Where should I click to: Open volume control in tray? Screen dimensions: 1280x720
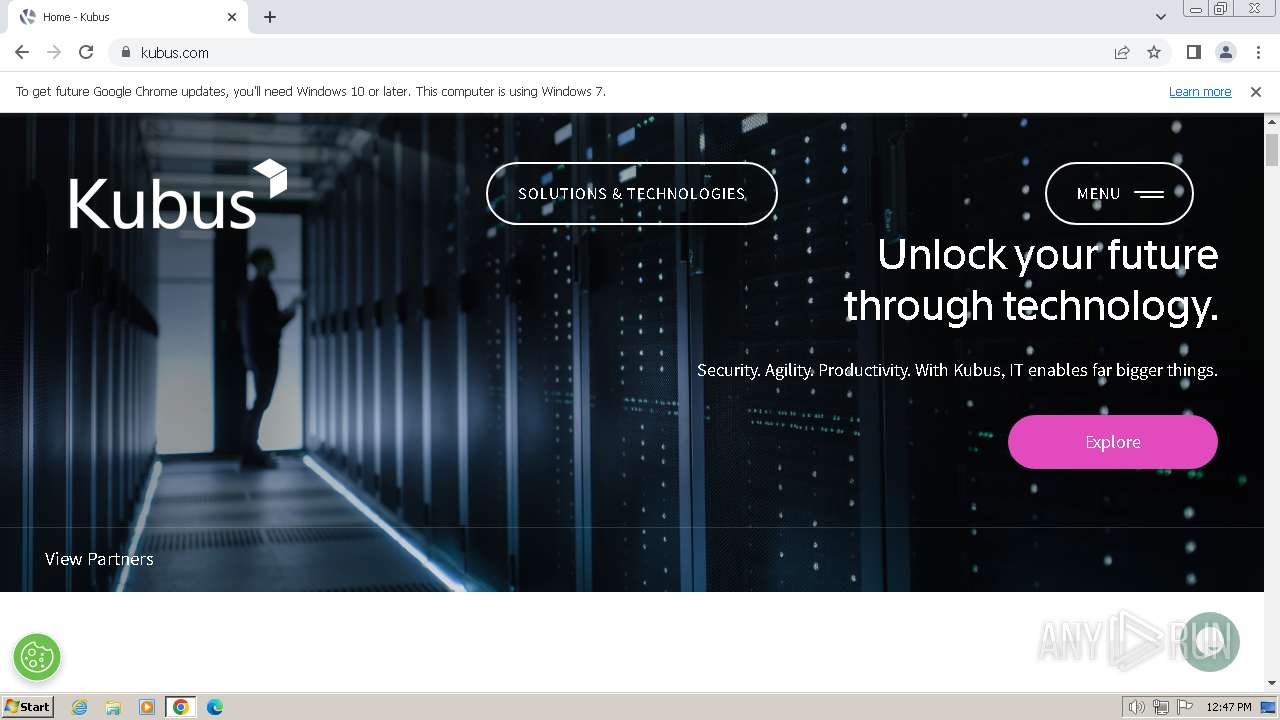tap(1137, 707)
